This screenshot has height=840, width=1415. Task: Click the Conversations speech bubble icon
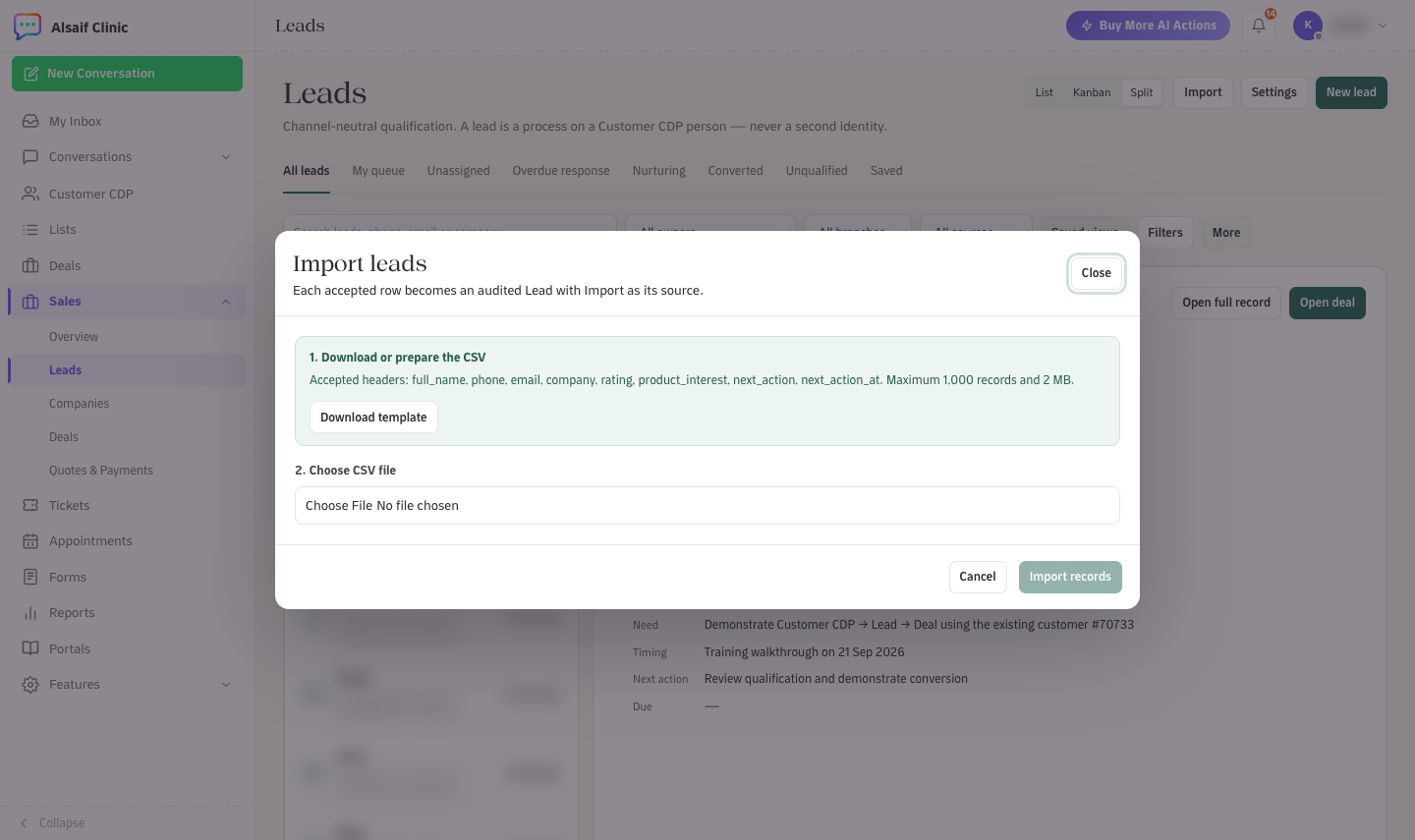(x=30, y=156)
